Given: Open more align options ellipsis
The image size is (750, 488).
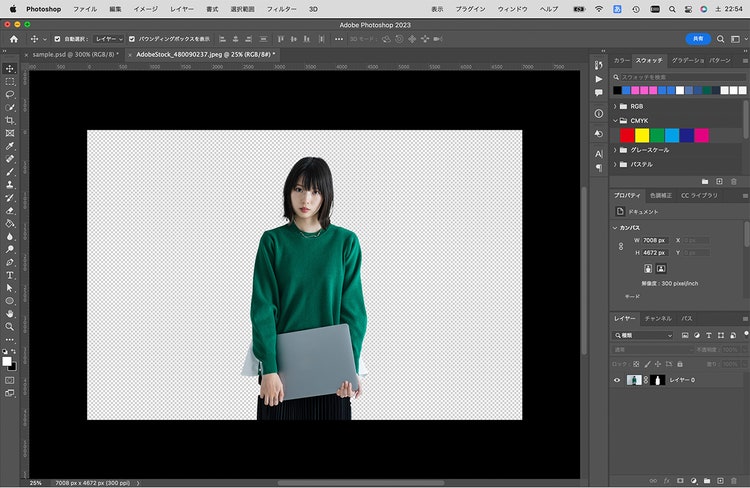Looking at the screenshot, I should pos(339,39).
